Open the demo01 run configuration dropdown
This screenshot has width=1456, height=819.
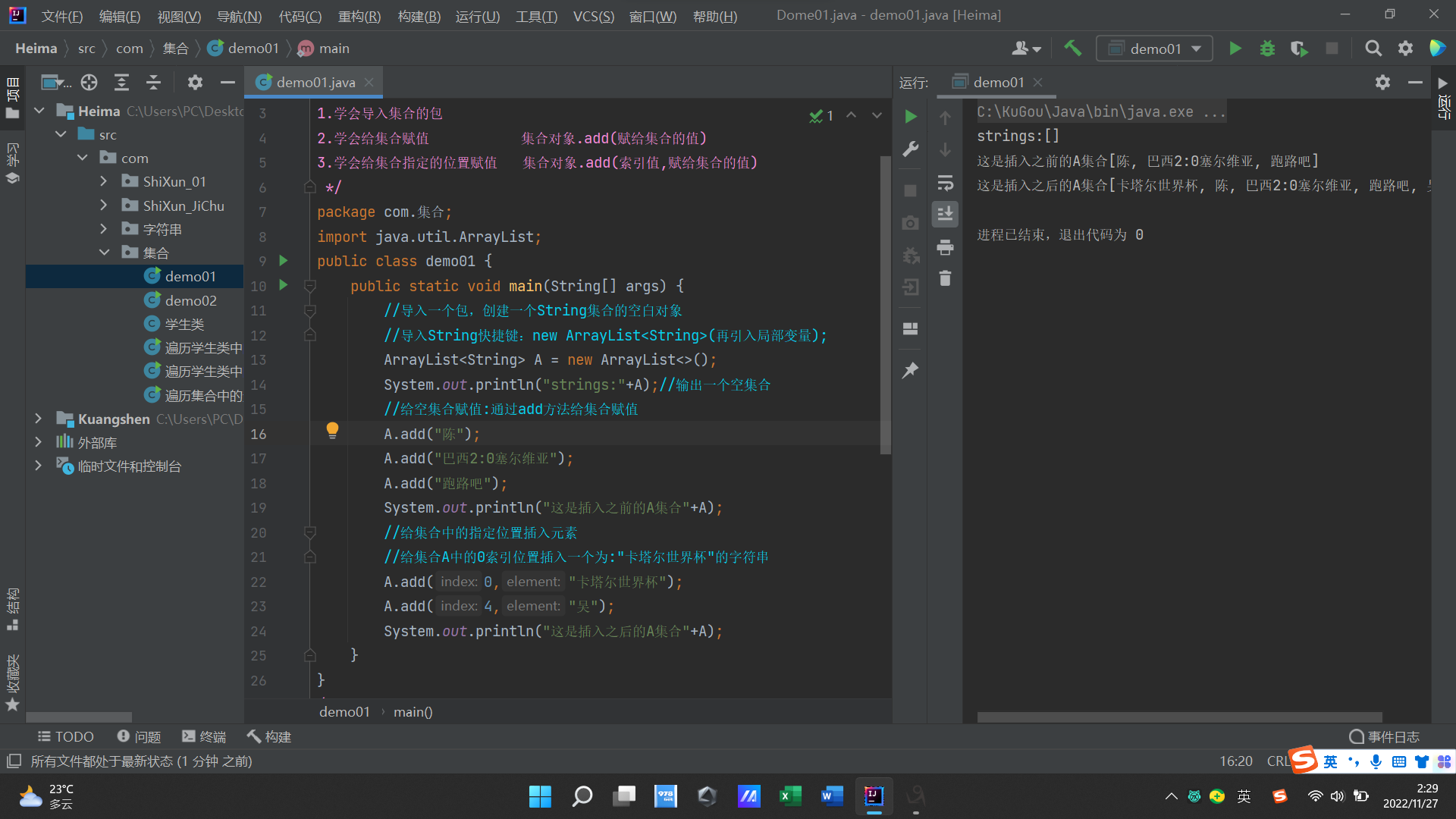[1154, 49]
